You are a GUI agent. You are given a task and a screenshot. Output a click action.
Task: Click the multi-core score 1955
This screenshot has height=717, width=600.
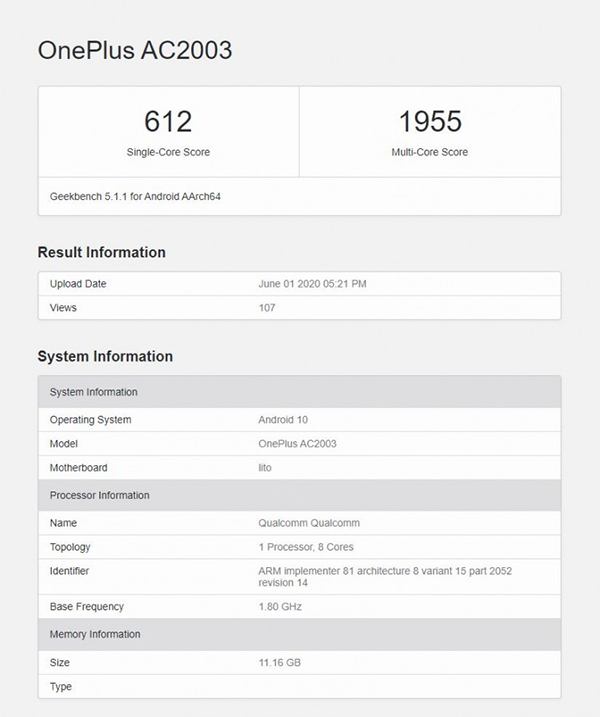430,122
